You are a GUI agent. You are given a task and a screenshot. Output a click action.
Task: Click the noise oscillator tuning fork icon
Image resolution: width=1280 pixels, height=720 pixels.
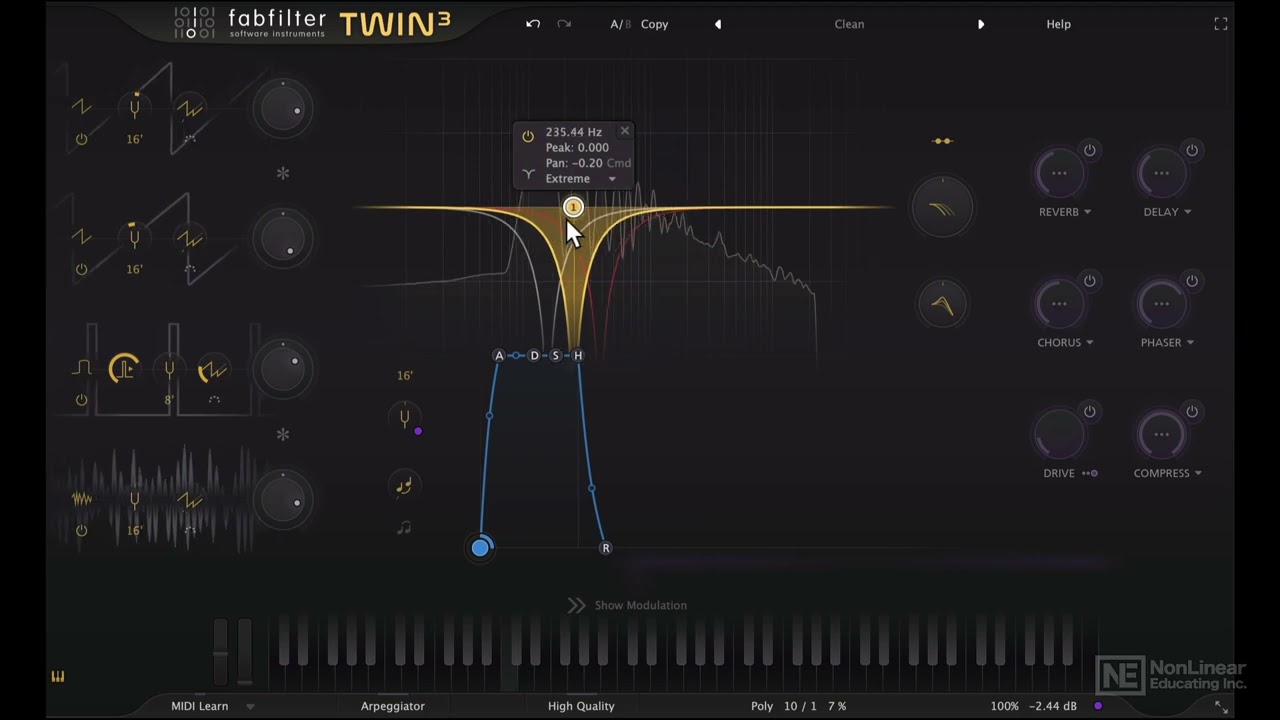(x=135, y=499)
